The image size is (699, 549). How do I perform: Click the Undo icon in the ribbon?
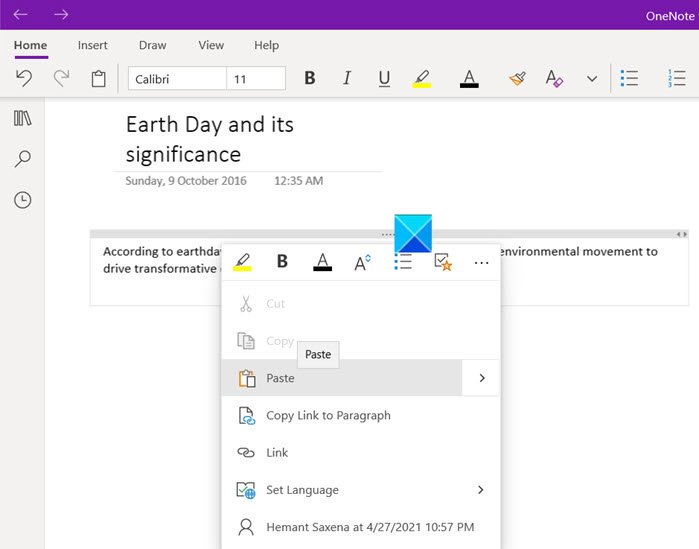point(24,79)
